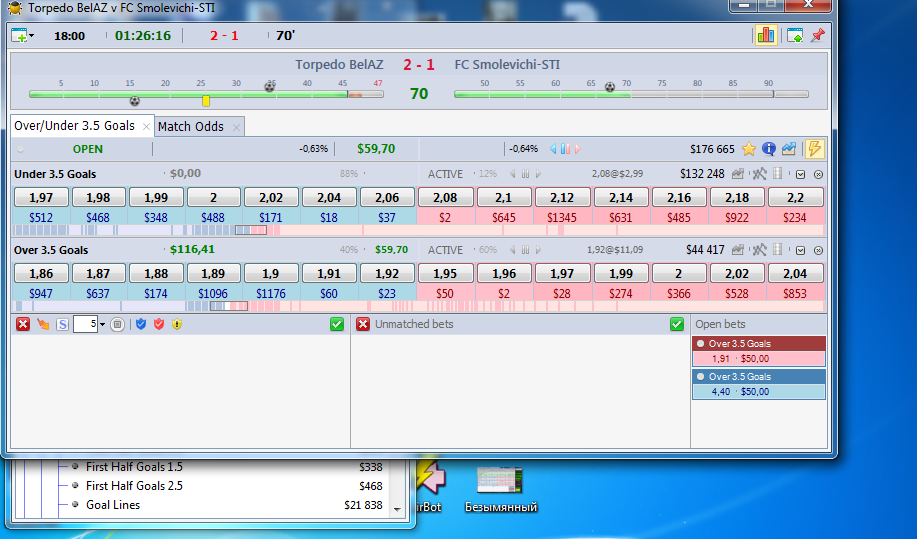Viewport: 917px width, 539px height.
Task: Open the stake value dropdown arrow
Action: tap(102, 324)
